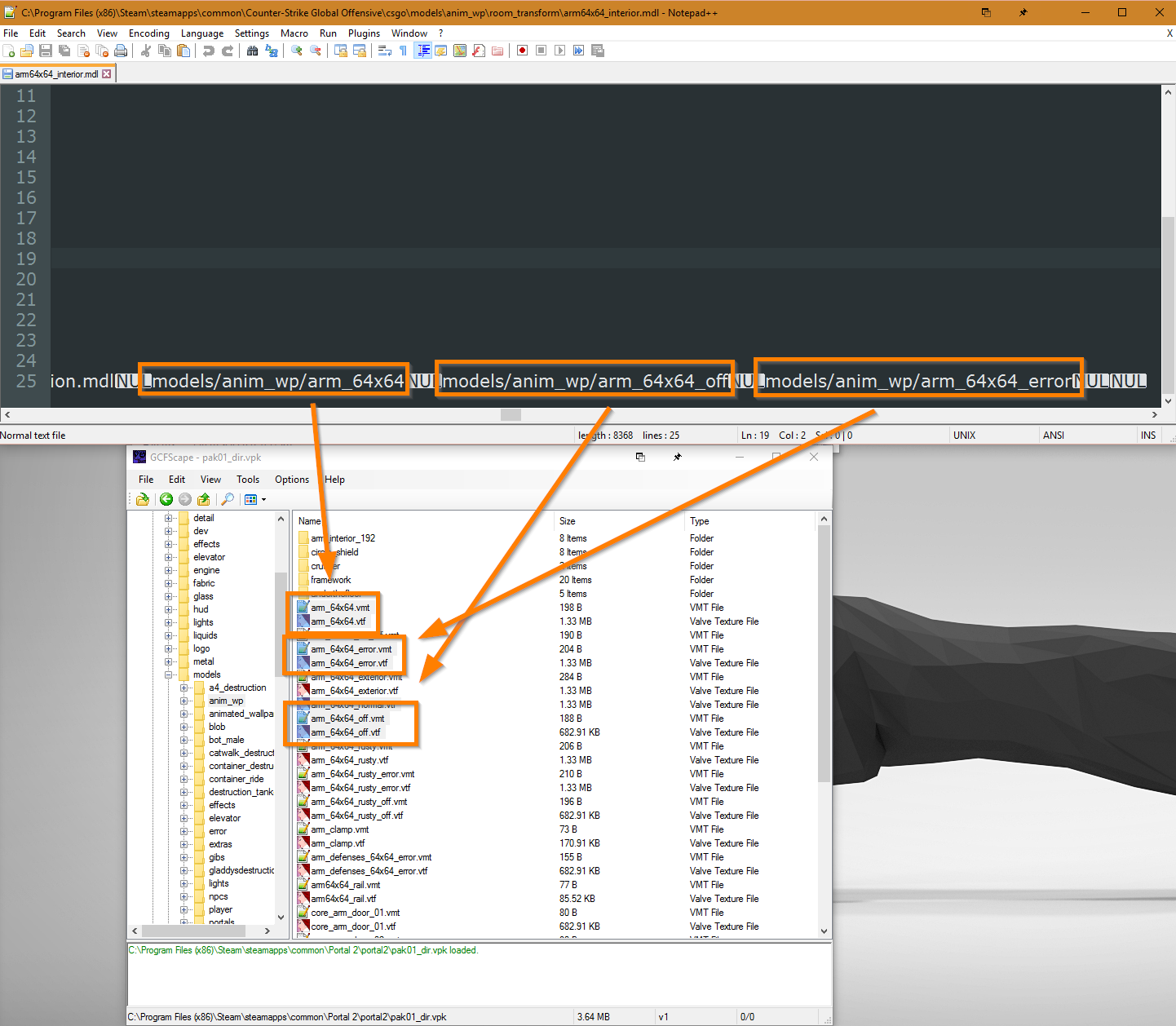The height and width of the screenshot is (1026, 1176).
Task: Open the Options menu in GCFScape
Action: pyautogui.click(x=292, y=480)
